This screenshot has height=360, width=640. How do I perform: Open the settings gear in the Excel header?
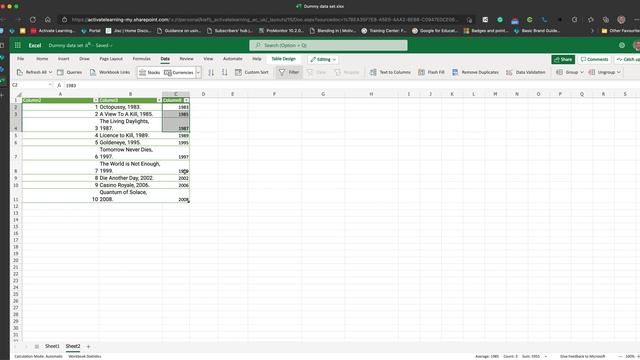coord(622,45)
